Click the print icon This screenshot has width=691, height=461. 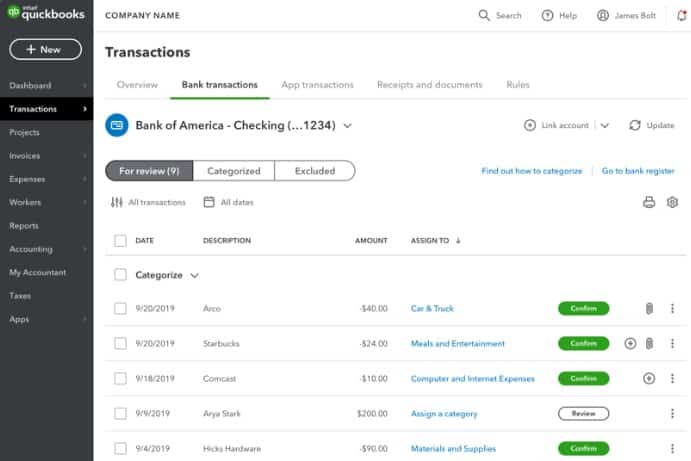649,202
